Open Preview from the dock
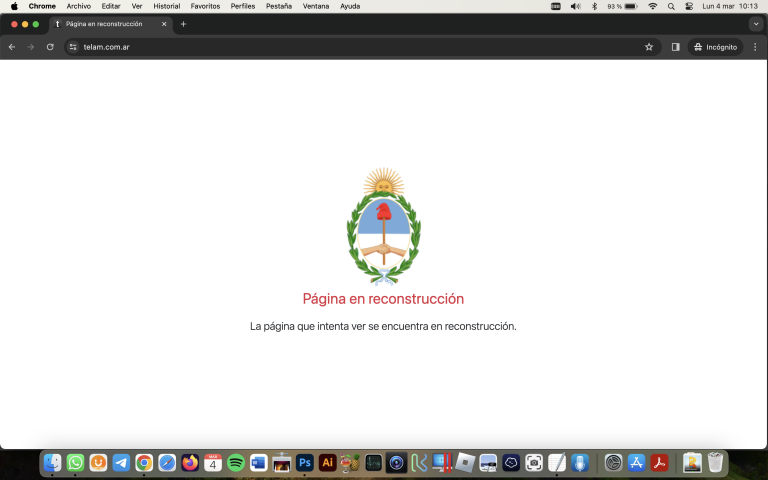This screenshot has height=480, width=768. click(x=488, y=462)
